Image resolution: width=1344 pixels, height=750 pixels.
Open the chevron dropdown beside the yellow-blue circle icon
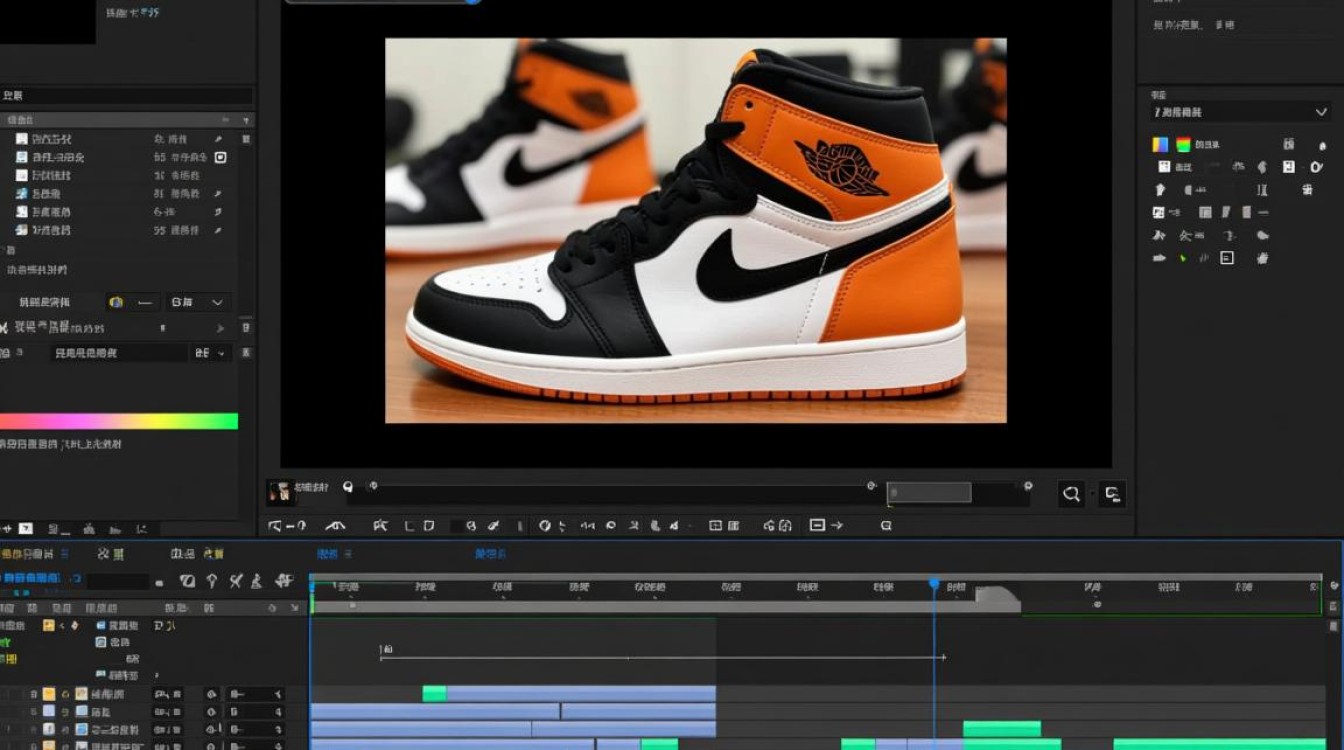click(x=198, y=302)
